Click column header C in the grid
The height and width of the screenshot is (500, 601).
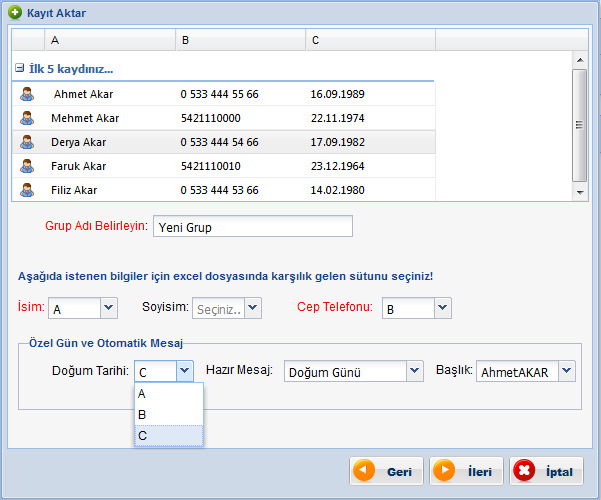click(x=371, y=40)
